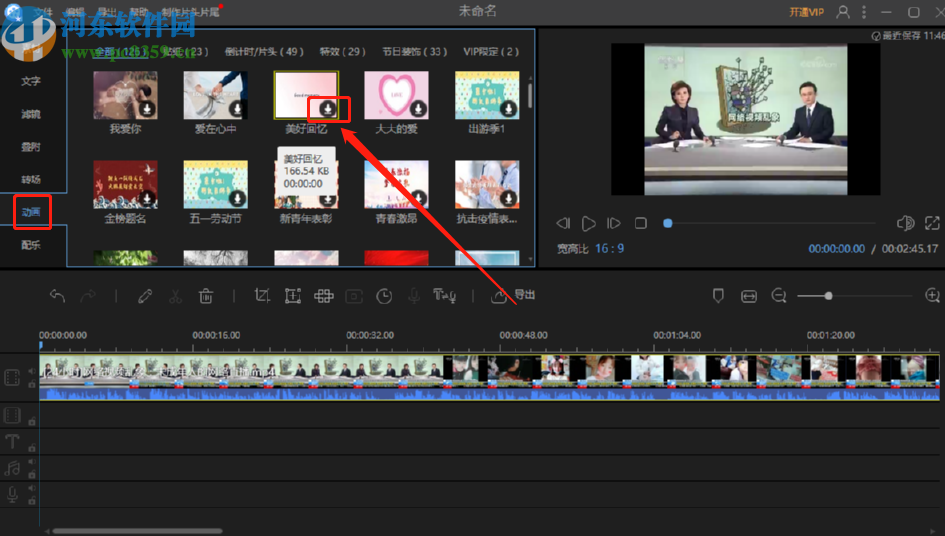Switch to 倒计时/片头 (49) tab
The height and width of the screenshot is (536, 945).
264,52
